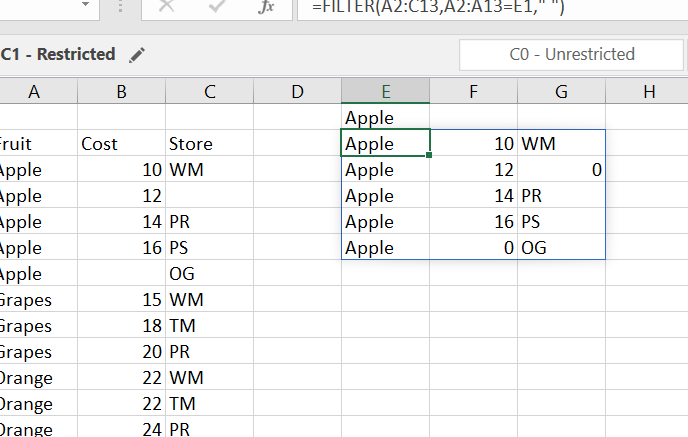Viewport: 688px width, 437px height.
Task: Select cell C7 showing OG
Action: 210,273
